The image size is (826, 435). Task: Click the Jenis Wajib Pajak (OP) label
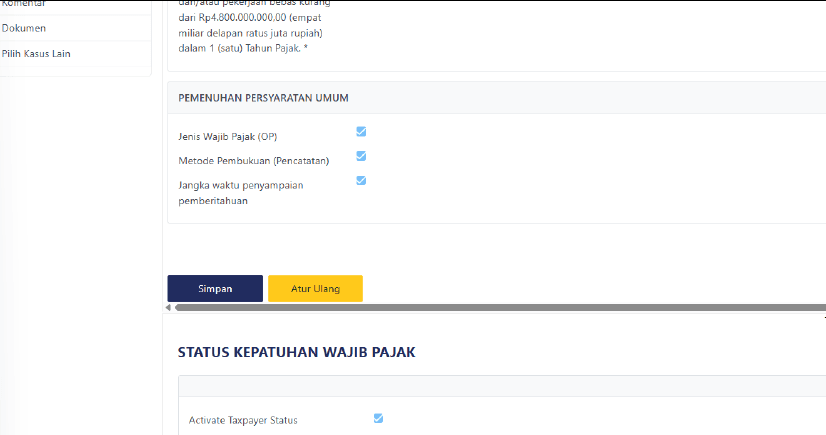click(227, 136)
